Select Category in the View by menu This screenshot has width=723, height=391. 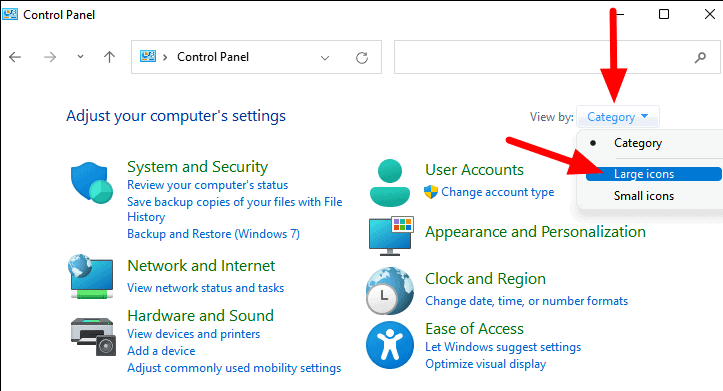click(x=638, y=143)
